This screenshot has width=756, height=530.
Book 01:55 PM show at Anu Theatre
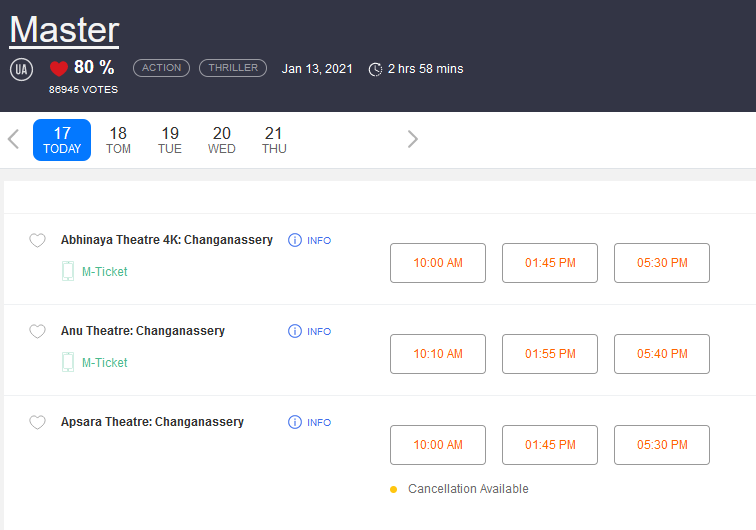550,354
